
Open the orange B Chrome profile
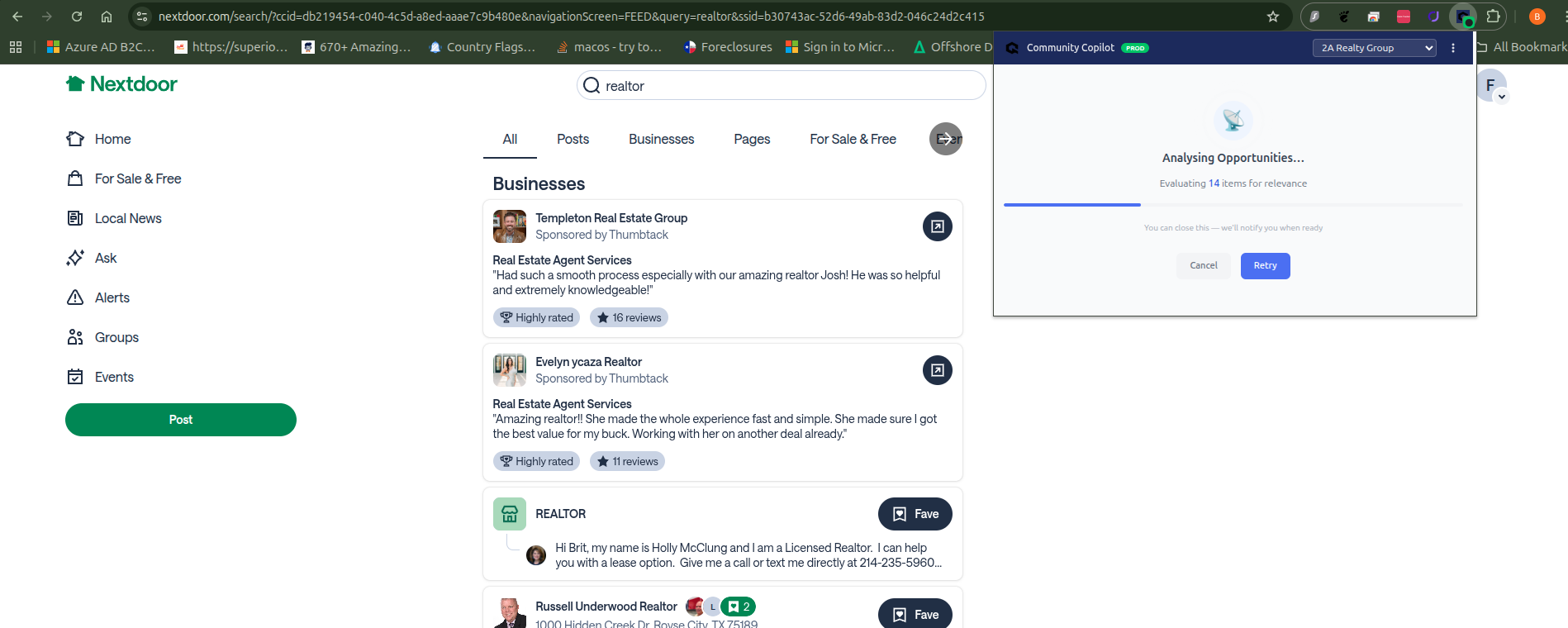1537,17
